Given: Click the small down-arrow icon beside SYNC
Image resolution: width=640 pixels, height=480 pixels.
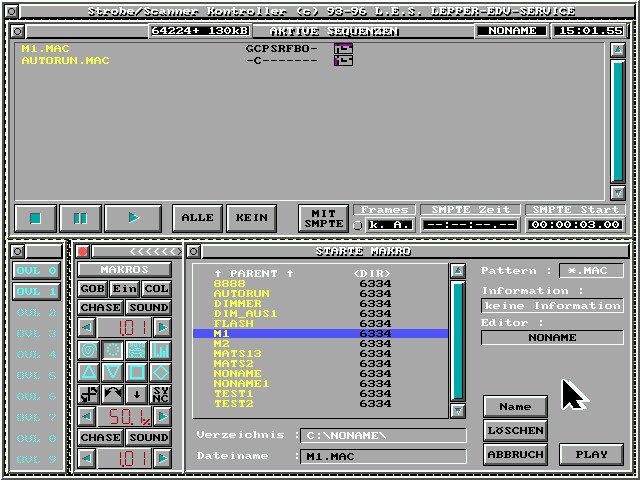Looking at the screenshot, I should click(136, 394).
